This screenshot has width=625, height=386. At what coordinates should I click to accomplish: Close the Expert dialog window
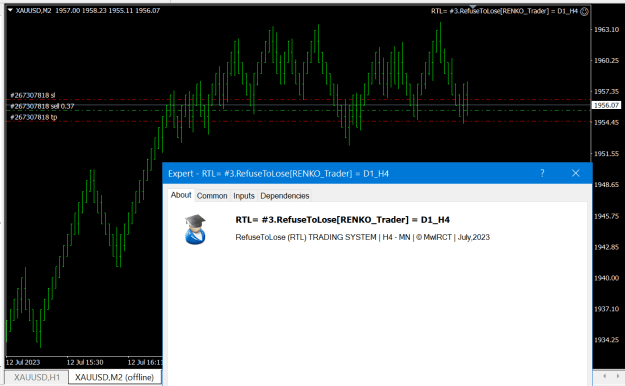(x=576, y=173)
